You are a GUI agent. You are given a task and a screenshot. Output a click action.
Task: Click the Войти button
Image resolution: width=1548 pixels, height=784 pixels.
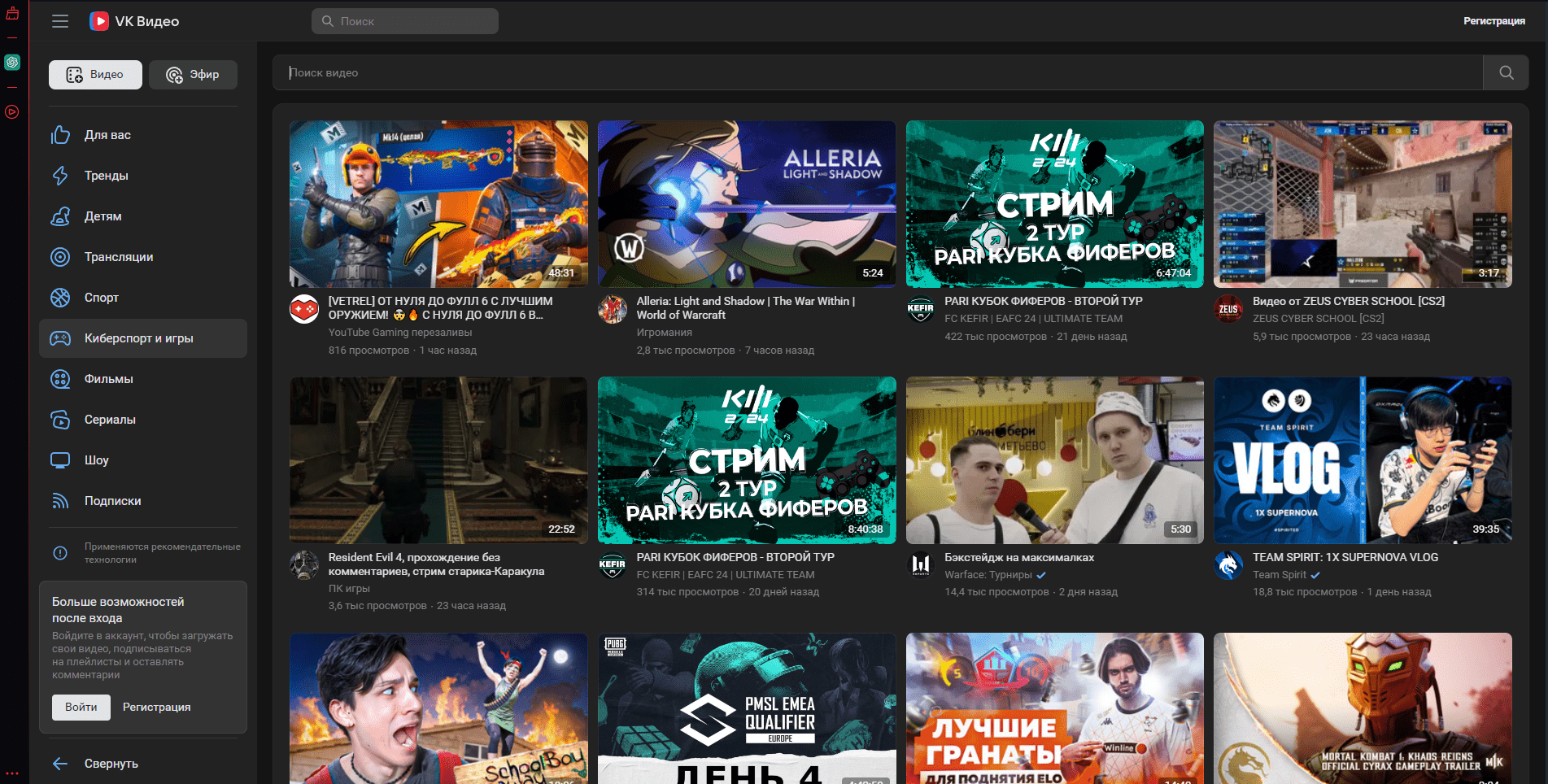pos(81,707)
